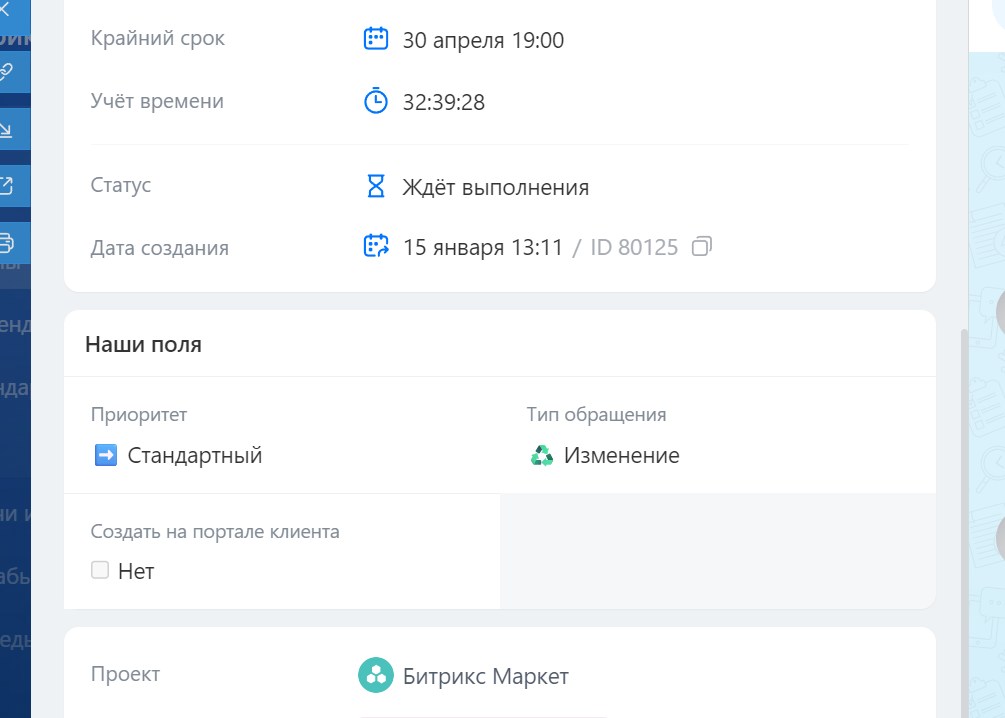Open the Битрикс Маркет project link
This screenshot has width=1005, height=718.
(486, 676)
